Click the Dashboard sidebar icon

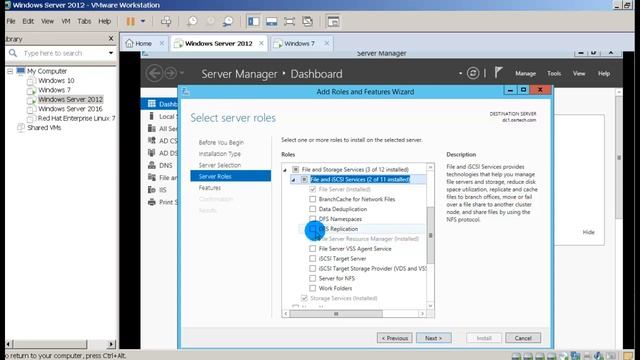pos(152,104)
